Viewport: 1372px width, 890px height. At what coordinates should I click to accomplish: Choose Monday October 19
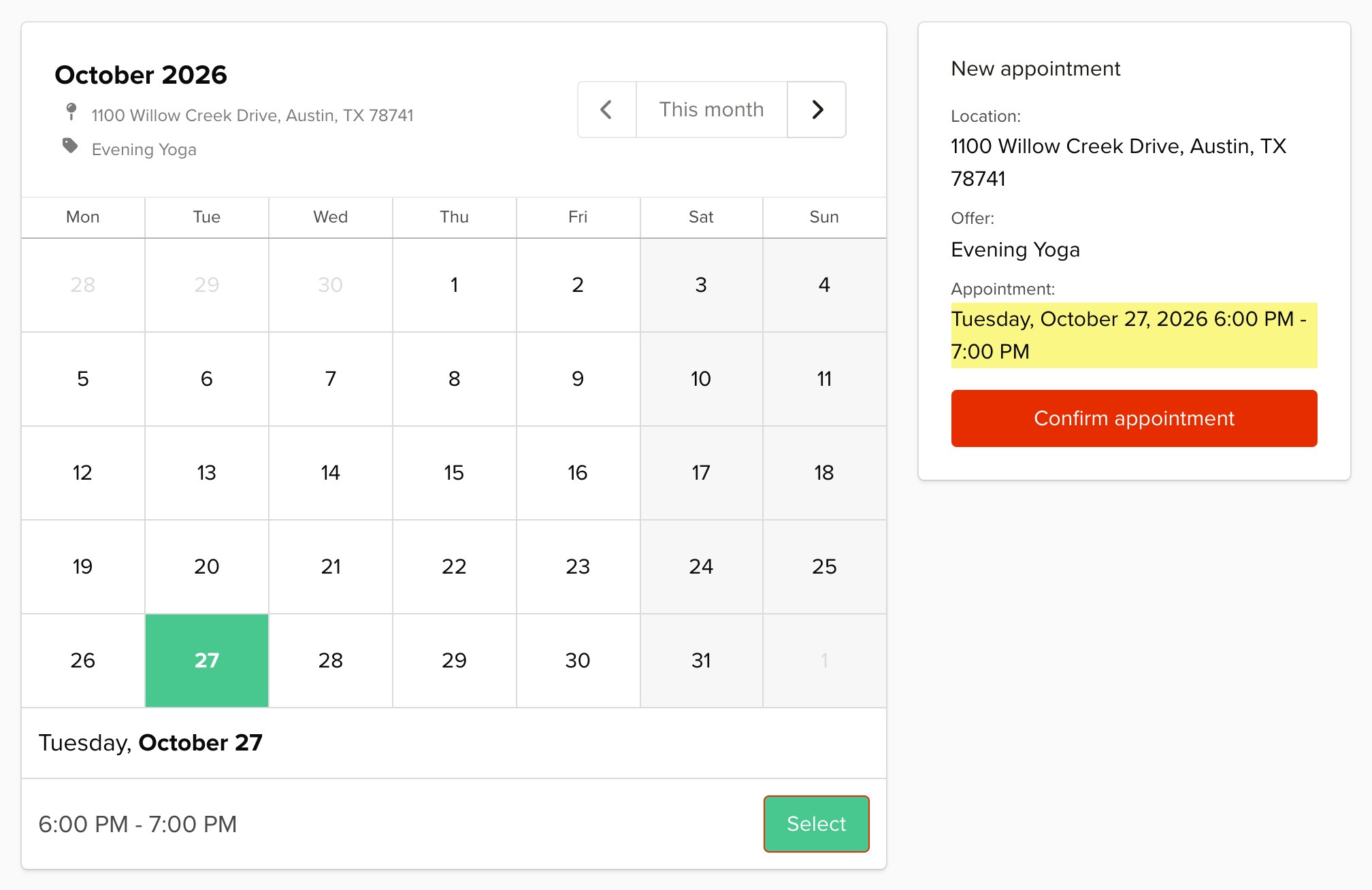click(83, 567)
